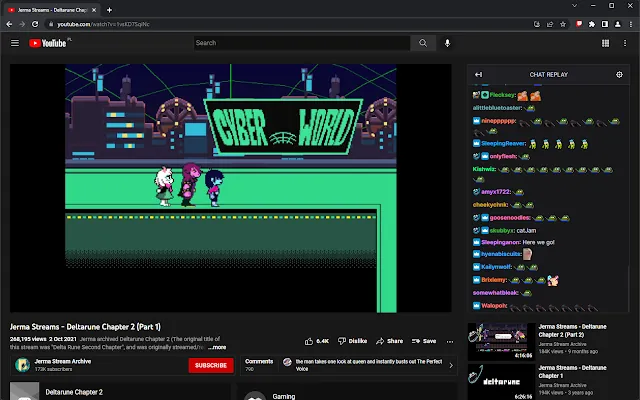
Task: Click the '172K subscribers' text
Action: tap(53, 369)
